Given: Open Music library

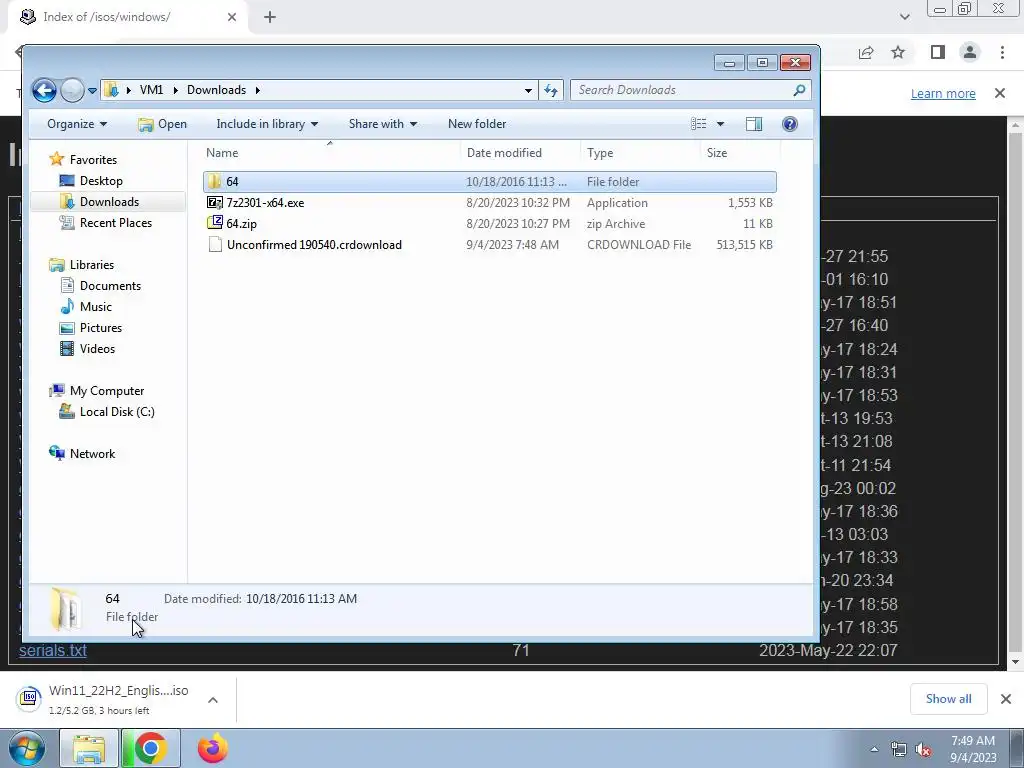Looking at the screenshot, I should [95, 306].
